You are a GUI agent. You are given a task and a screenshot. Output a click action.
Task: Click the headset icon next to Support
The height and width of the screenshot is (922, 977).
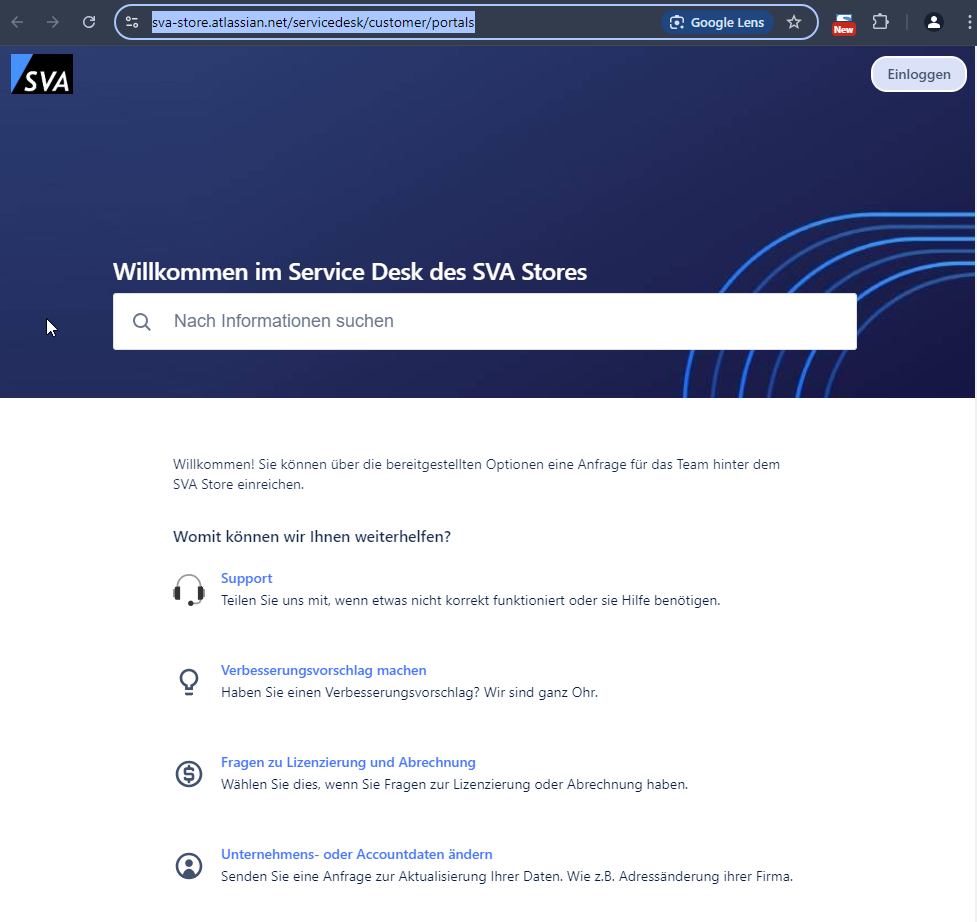[188, 590]
